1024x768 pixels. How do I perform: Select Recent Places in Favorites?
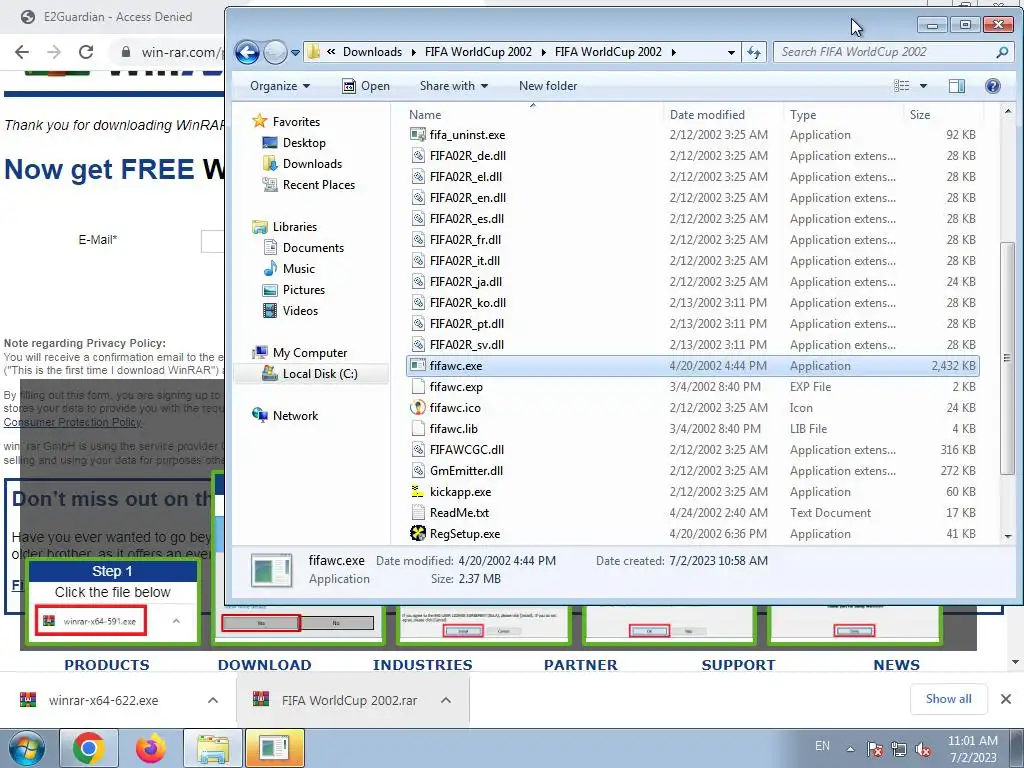click(318, 185)
